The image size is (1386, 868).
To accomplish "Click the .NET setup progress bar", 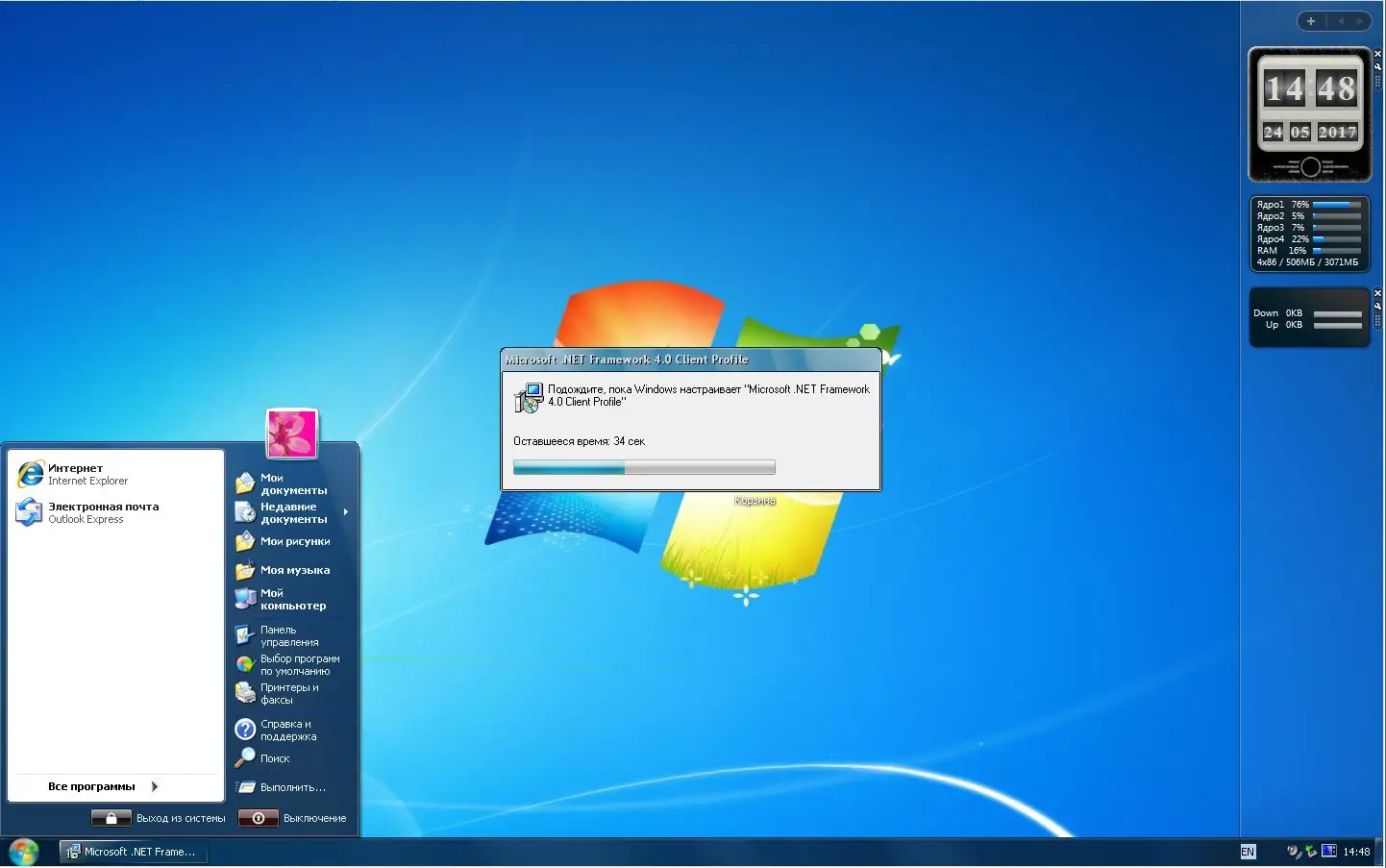I will (644, 468).
